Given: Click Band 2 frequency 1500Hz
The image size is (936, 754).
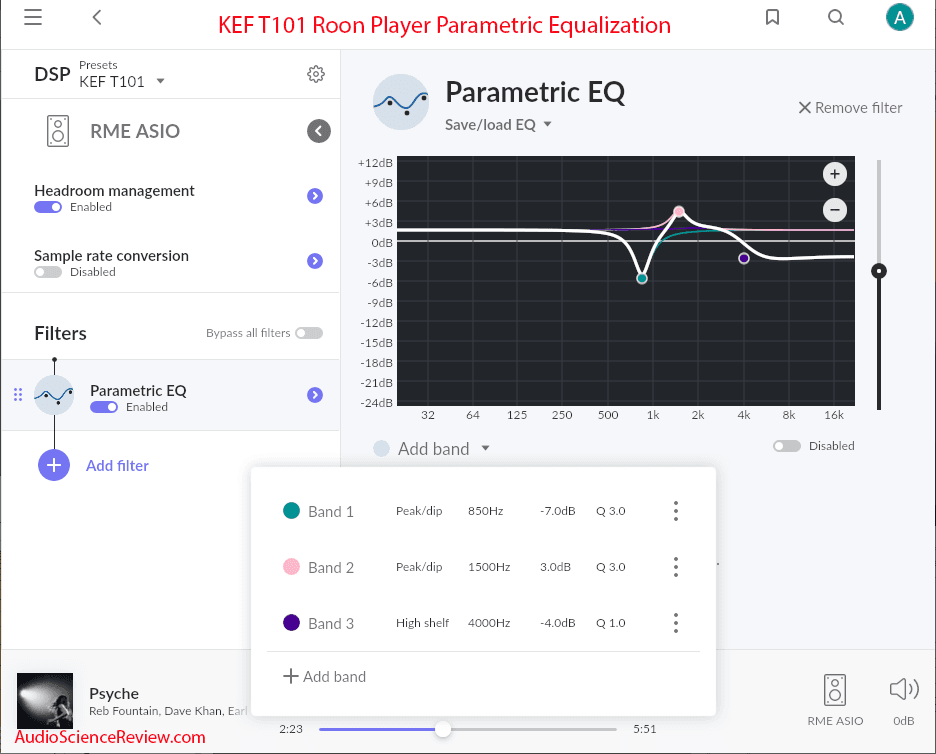Looking at the screenshot, I should [x=489, y=567].
